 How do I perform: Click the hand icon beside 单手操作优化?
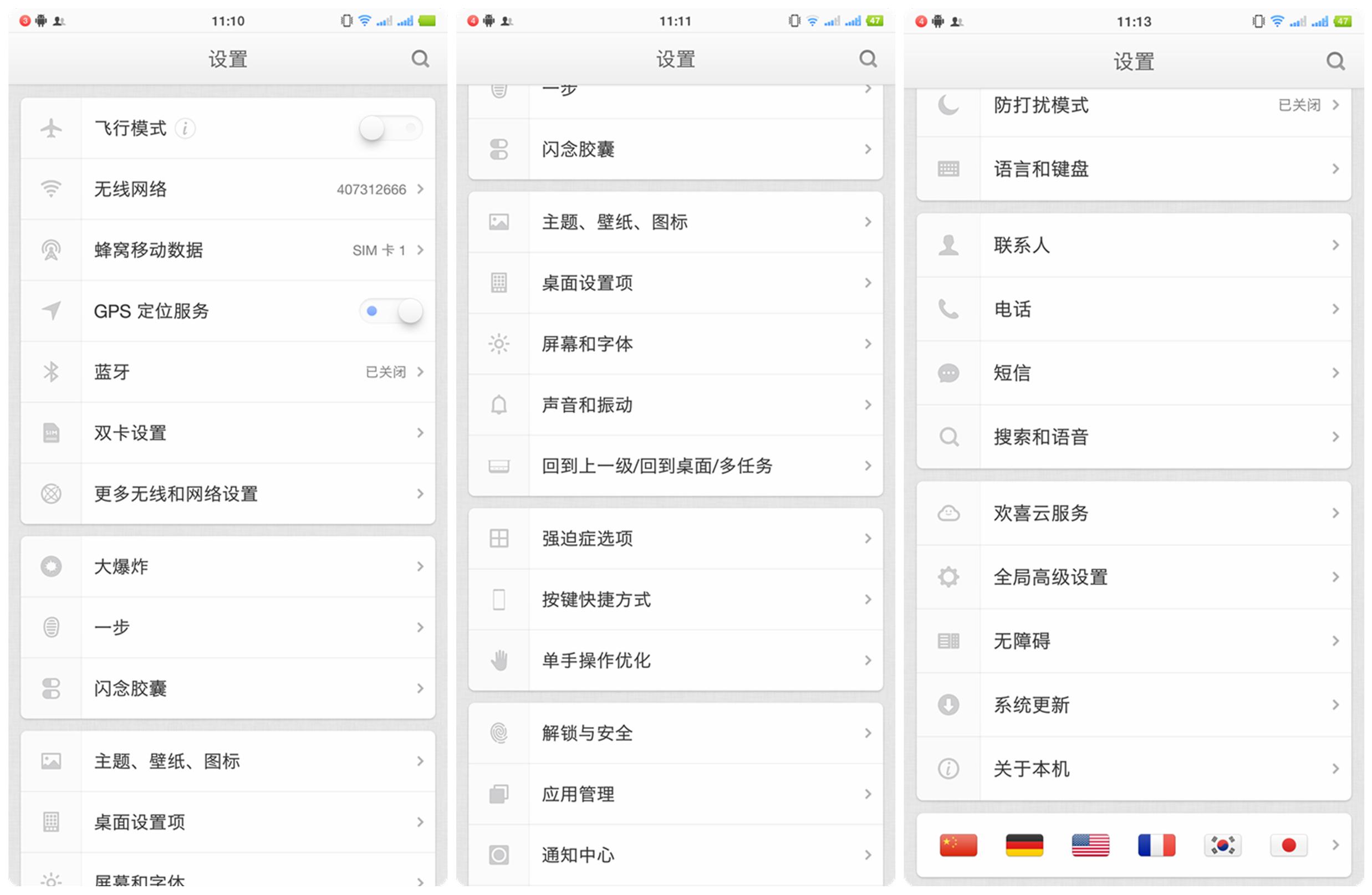click(x=499, y=661)
